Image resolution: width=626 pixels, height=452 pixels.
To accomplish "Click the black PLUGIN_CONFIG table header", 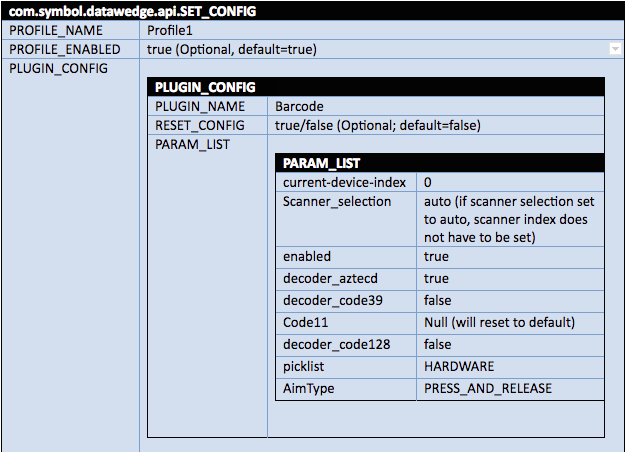I will tap(376, 87).
